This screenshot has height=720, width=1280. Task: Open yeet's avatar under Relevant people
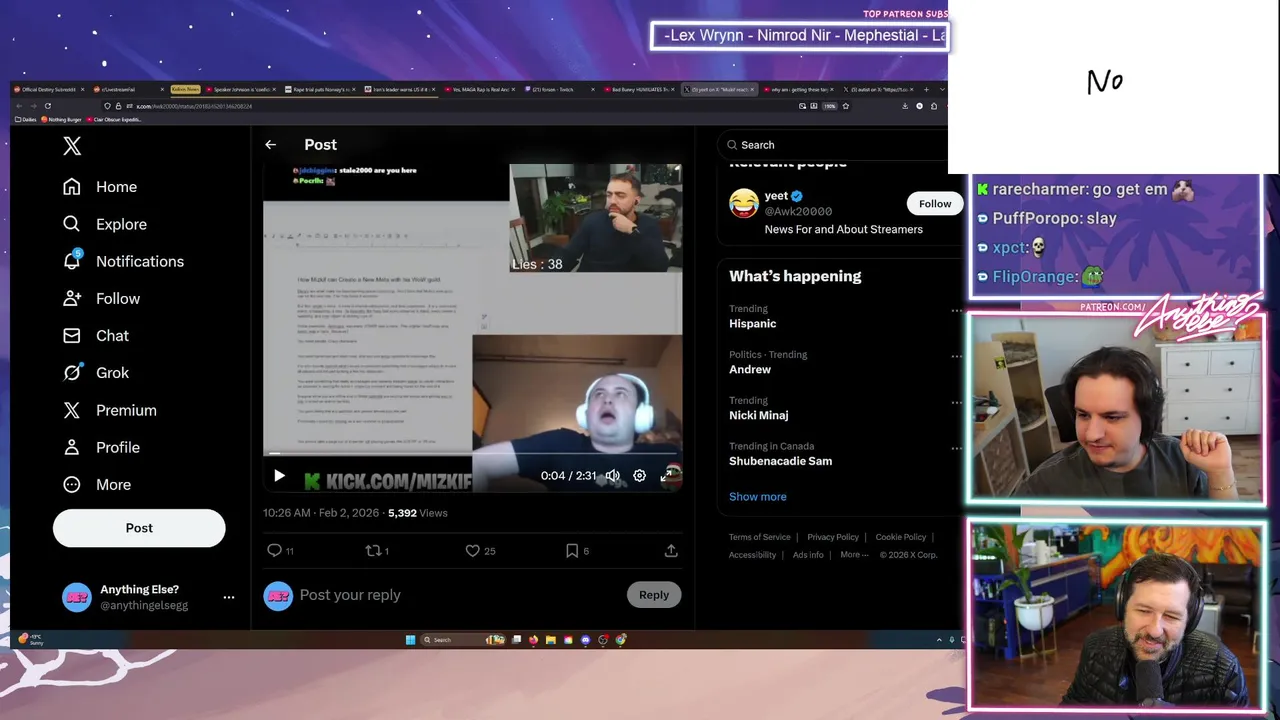pos(743,204)
